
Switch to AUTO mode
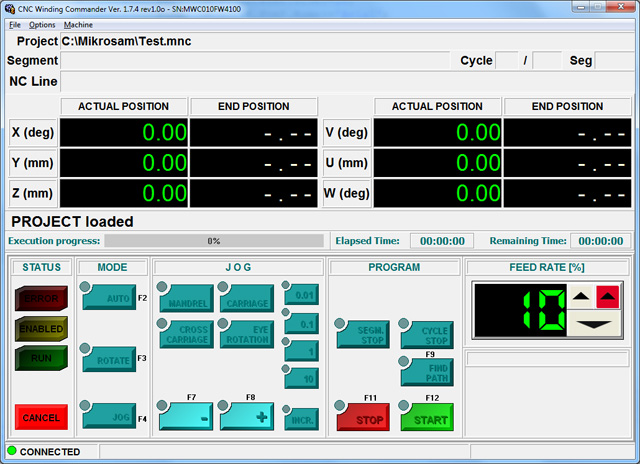coord(109,297)
